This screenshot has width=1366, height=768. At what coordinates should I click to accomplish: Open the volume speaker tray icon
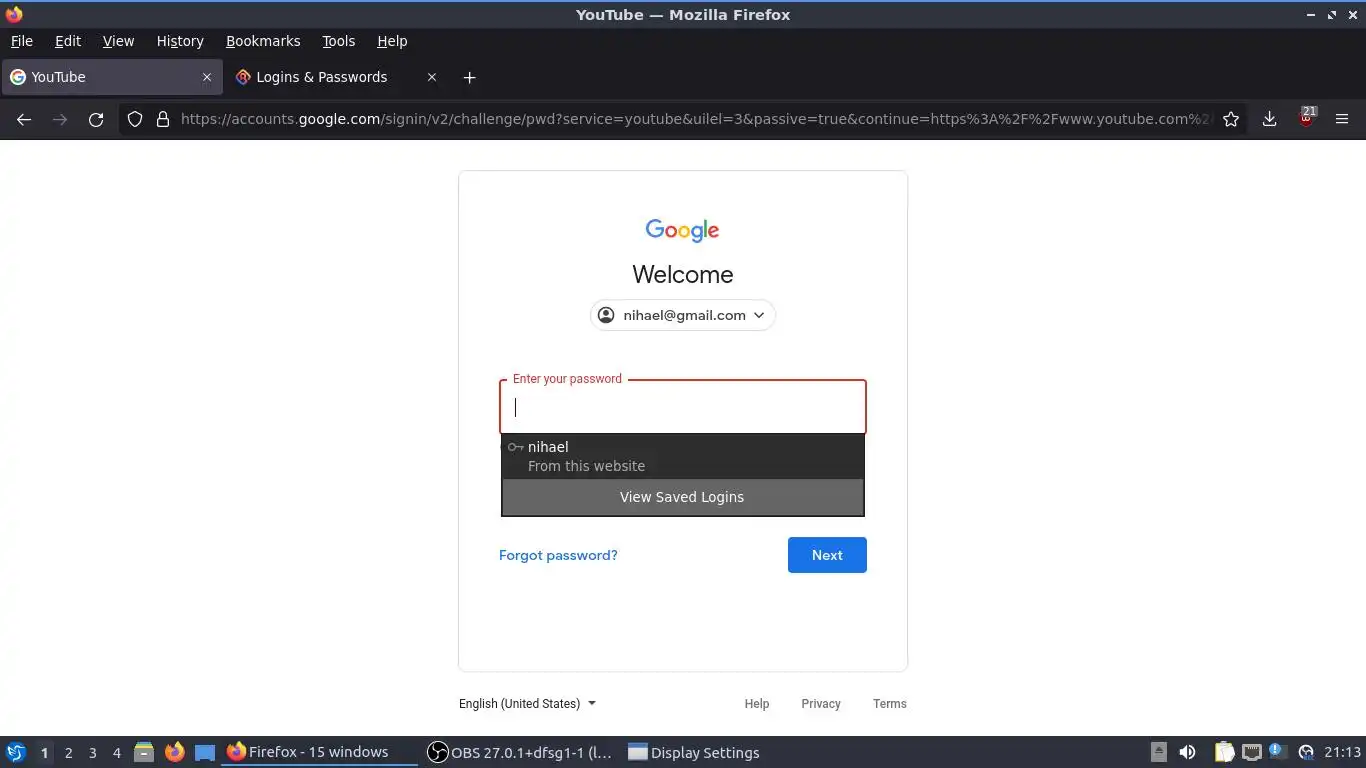click(x=1187, y=752)
